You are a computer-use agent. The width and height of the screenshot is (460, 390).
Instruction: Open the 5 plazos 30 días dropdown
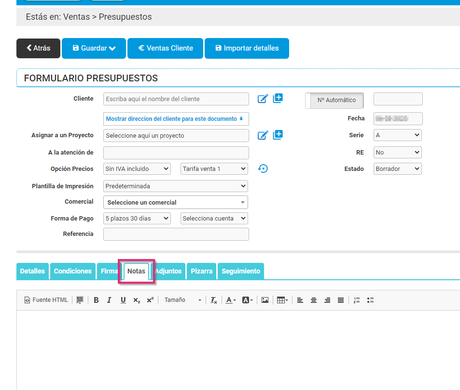coord(137,218)
